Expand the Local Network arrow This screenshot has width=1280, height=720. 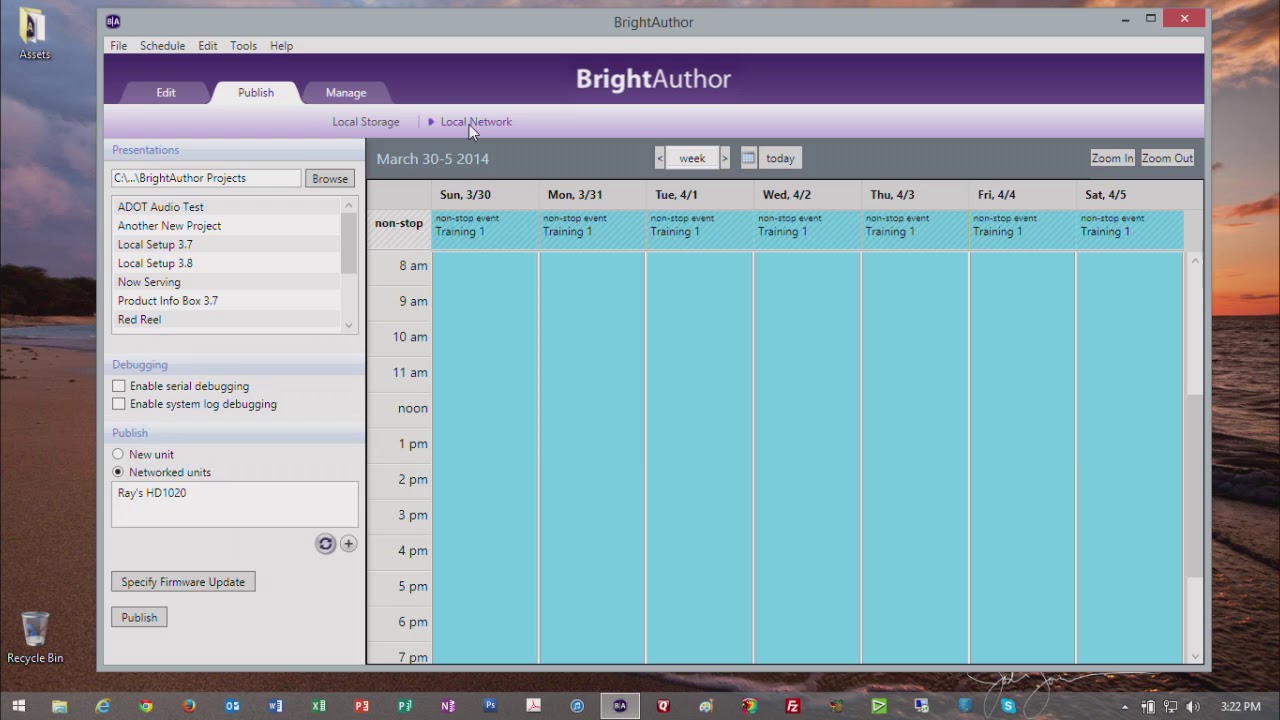pyautogui.click(x=431, y=122)
